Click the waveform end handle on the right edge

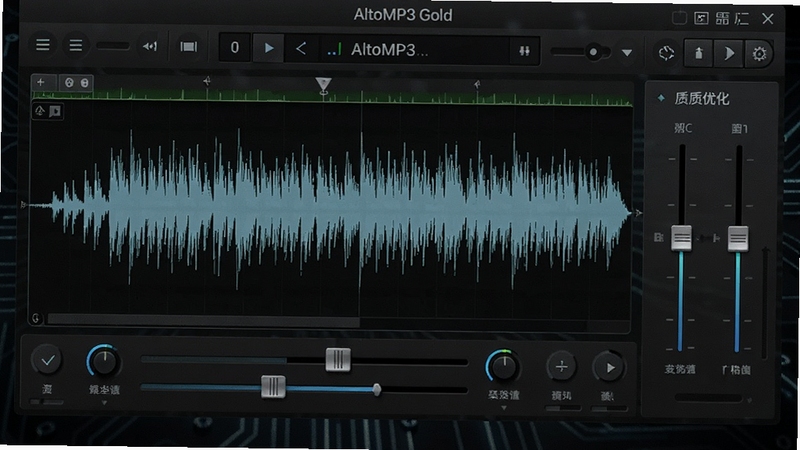(x=638, y=213)
